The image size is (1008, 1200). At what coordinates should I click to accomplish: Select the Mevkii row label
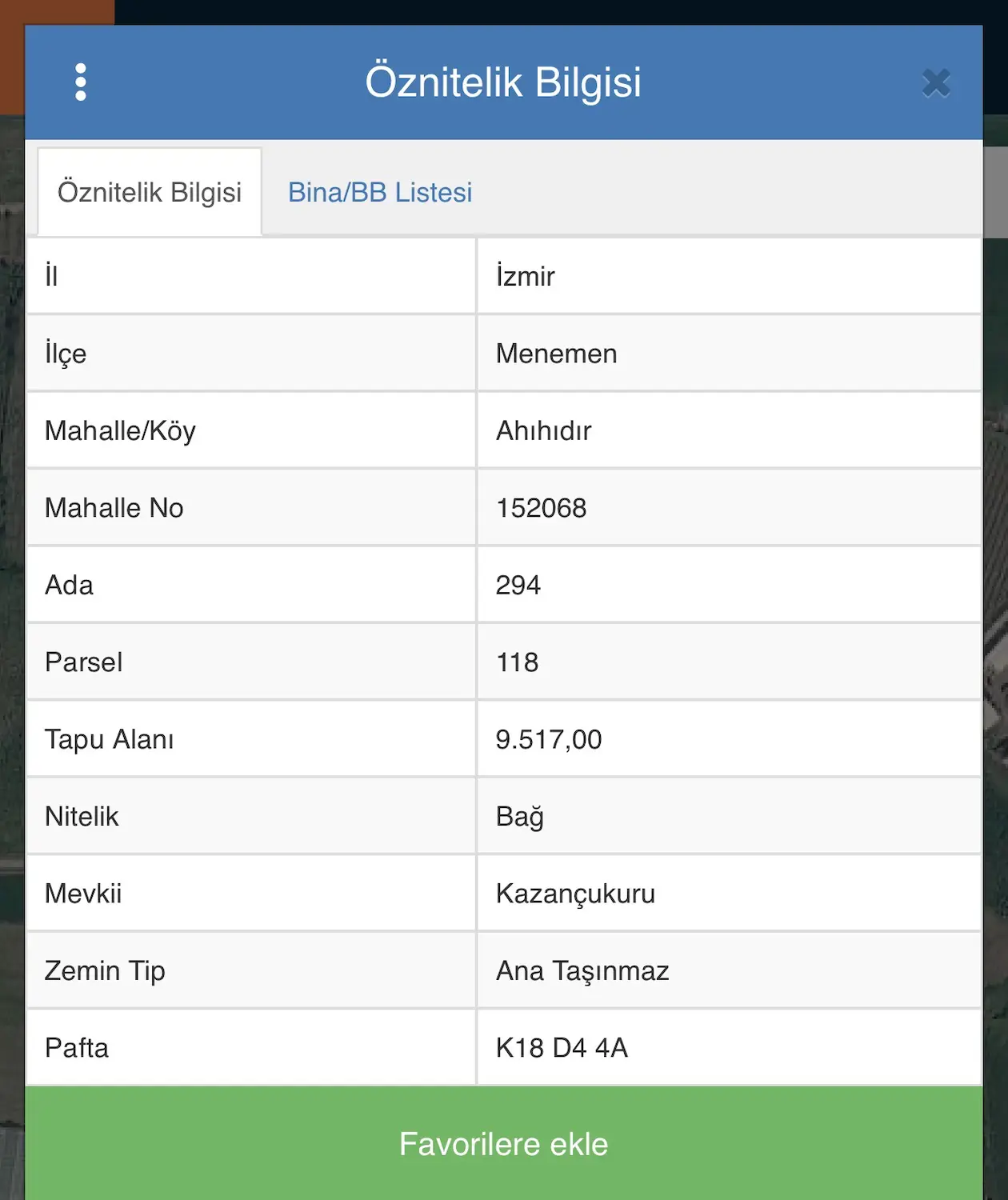pos(83,894)
